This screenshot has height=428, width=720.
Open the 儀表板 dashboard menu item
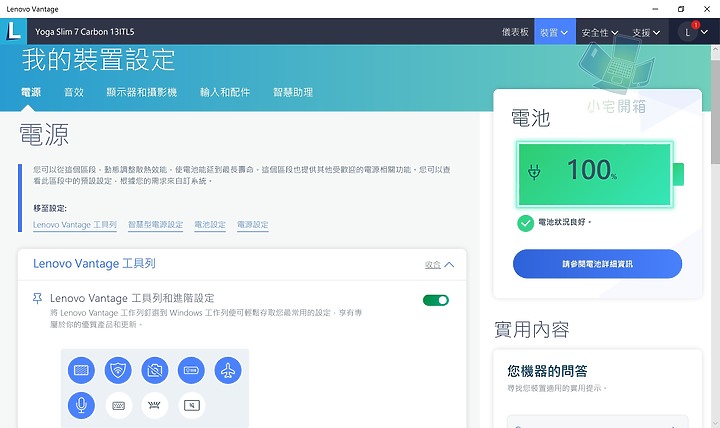[x=515, y=32]
